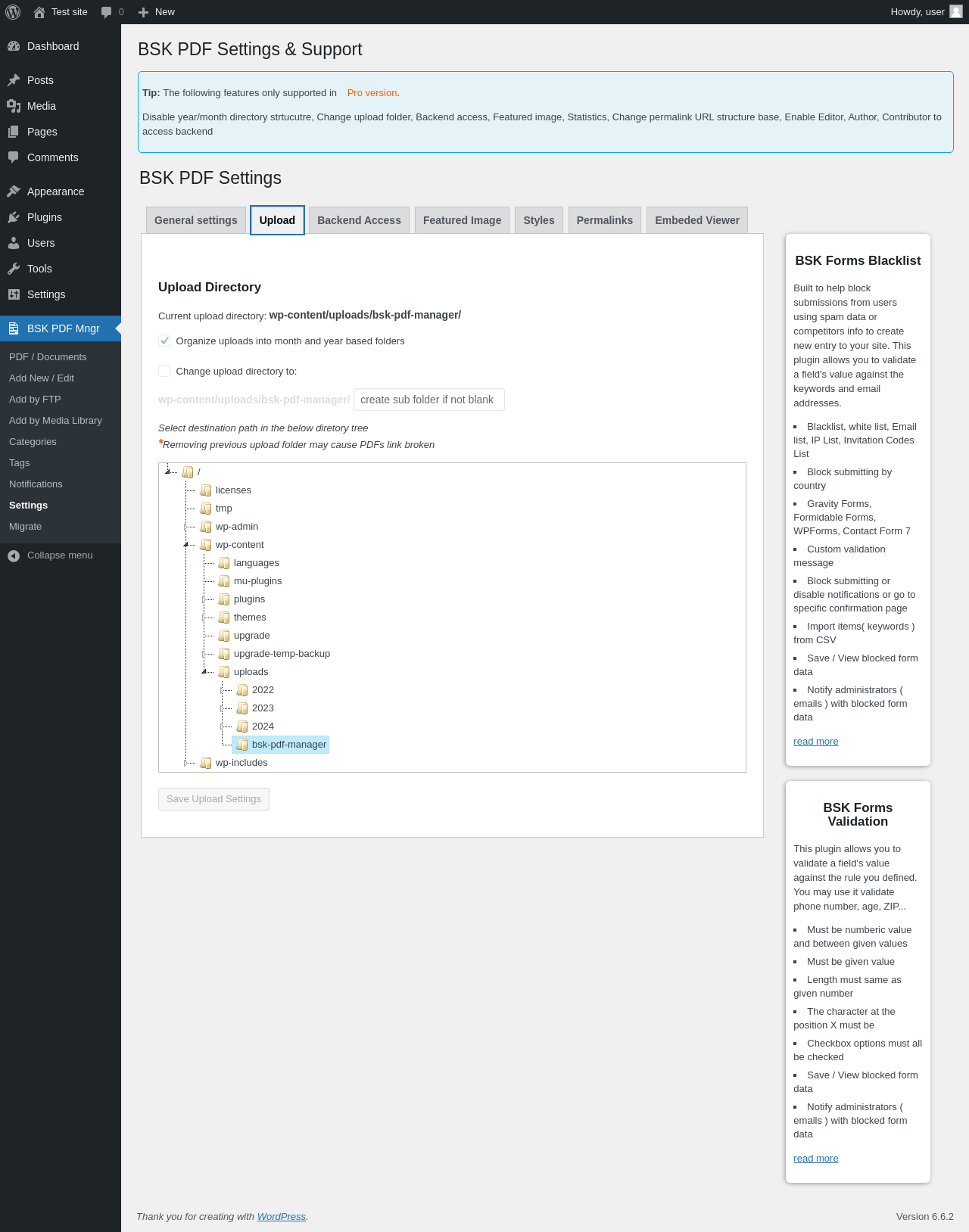Open the Add by FTP submenu item

(x=35, y=400)
